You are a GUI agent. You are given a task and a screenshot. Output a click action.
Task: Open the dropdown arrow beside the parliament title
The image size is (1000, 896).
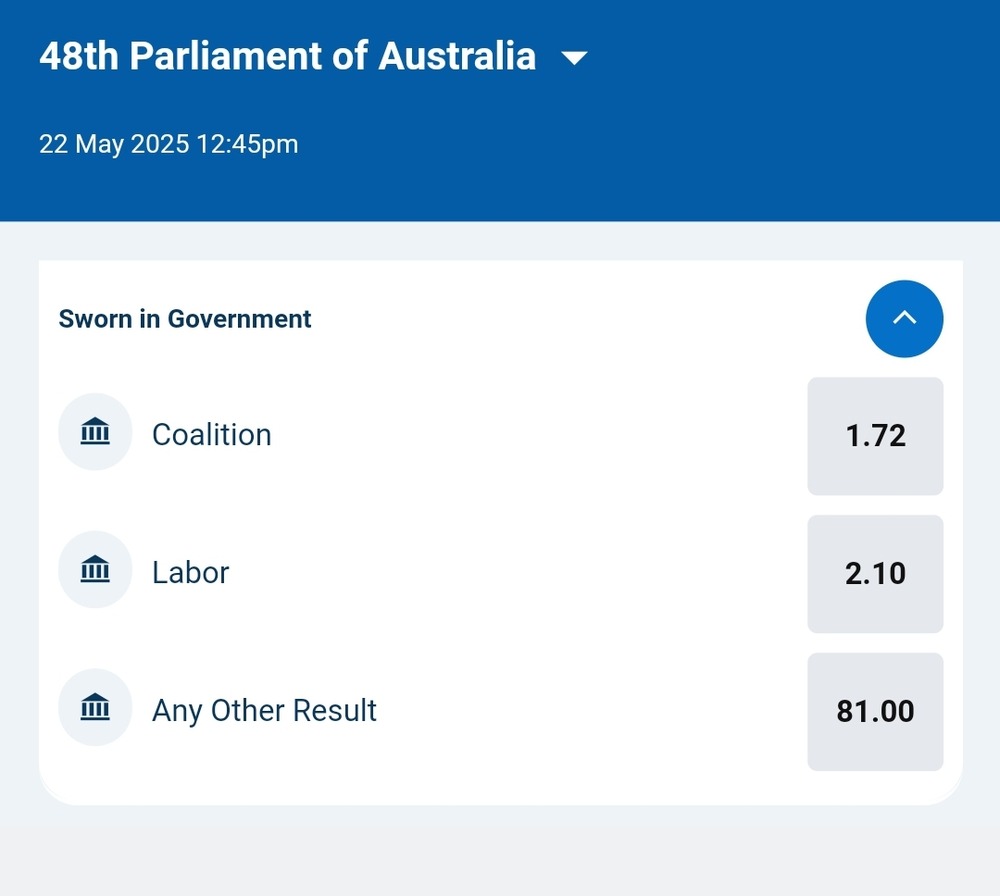(x=574, y=58)
